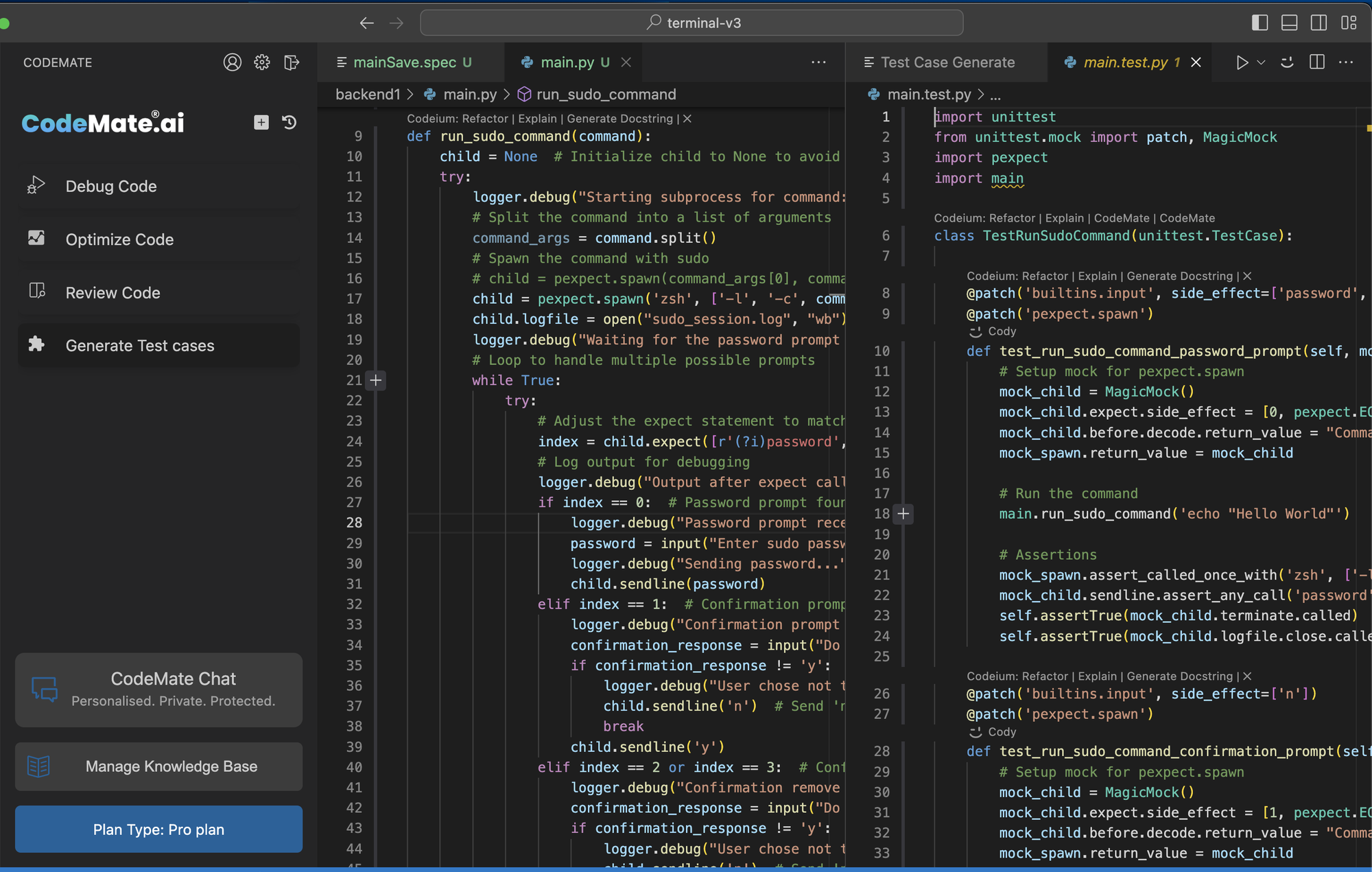Expand the backend1 breadcrumb path

[369, 94]
